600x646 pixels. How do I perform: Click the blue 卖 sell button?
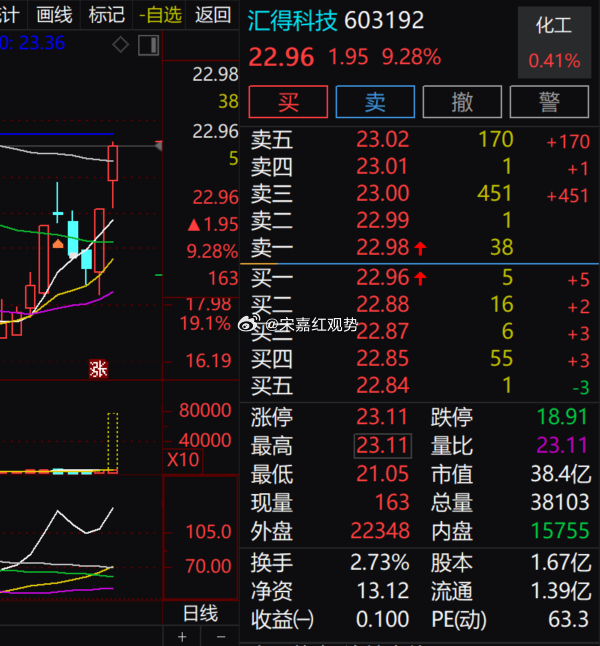(375, 102)
